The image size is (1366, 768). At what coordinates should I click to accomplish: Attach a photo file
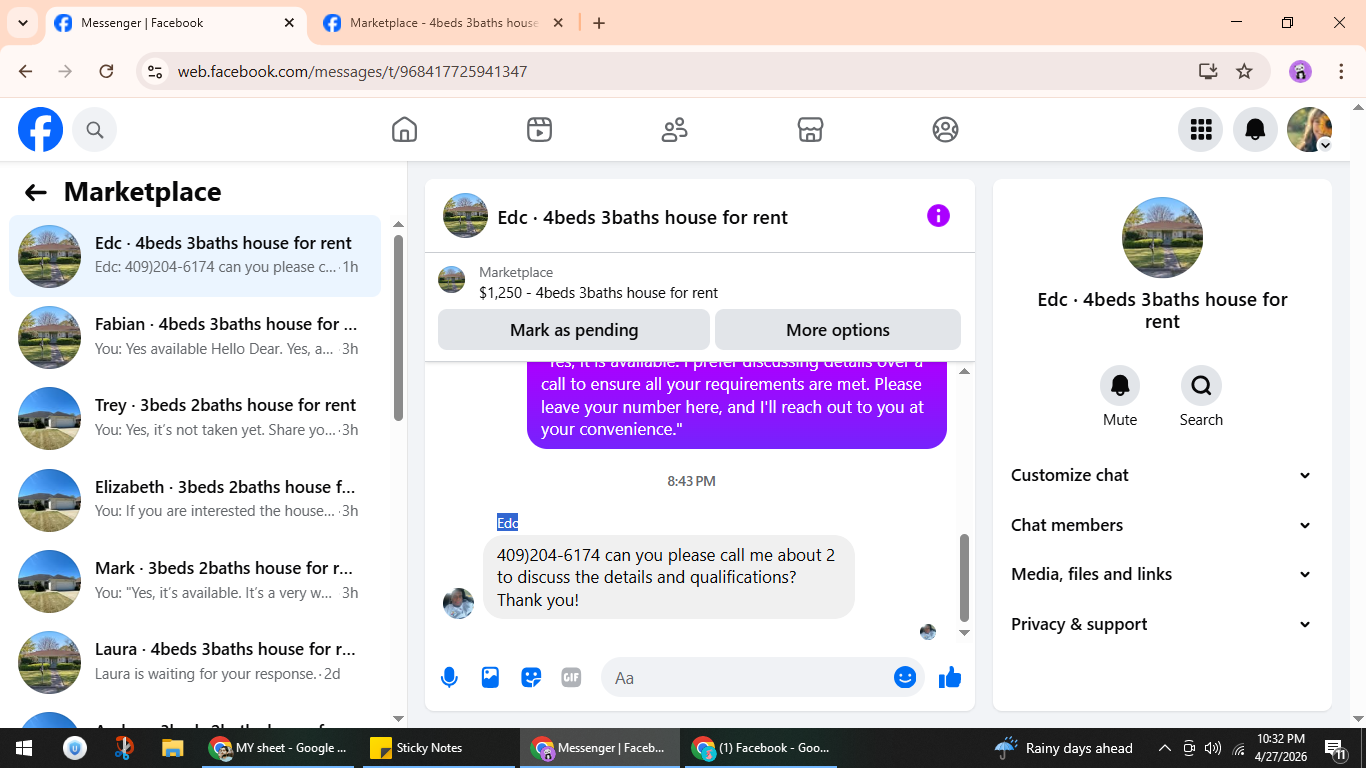click(x=490, y=678)
